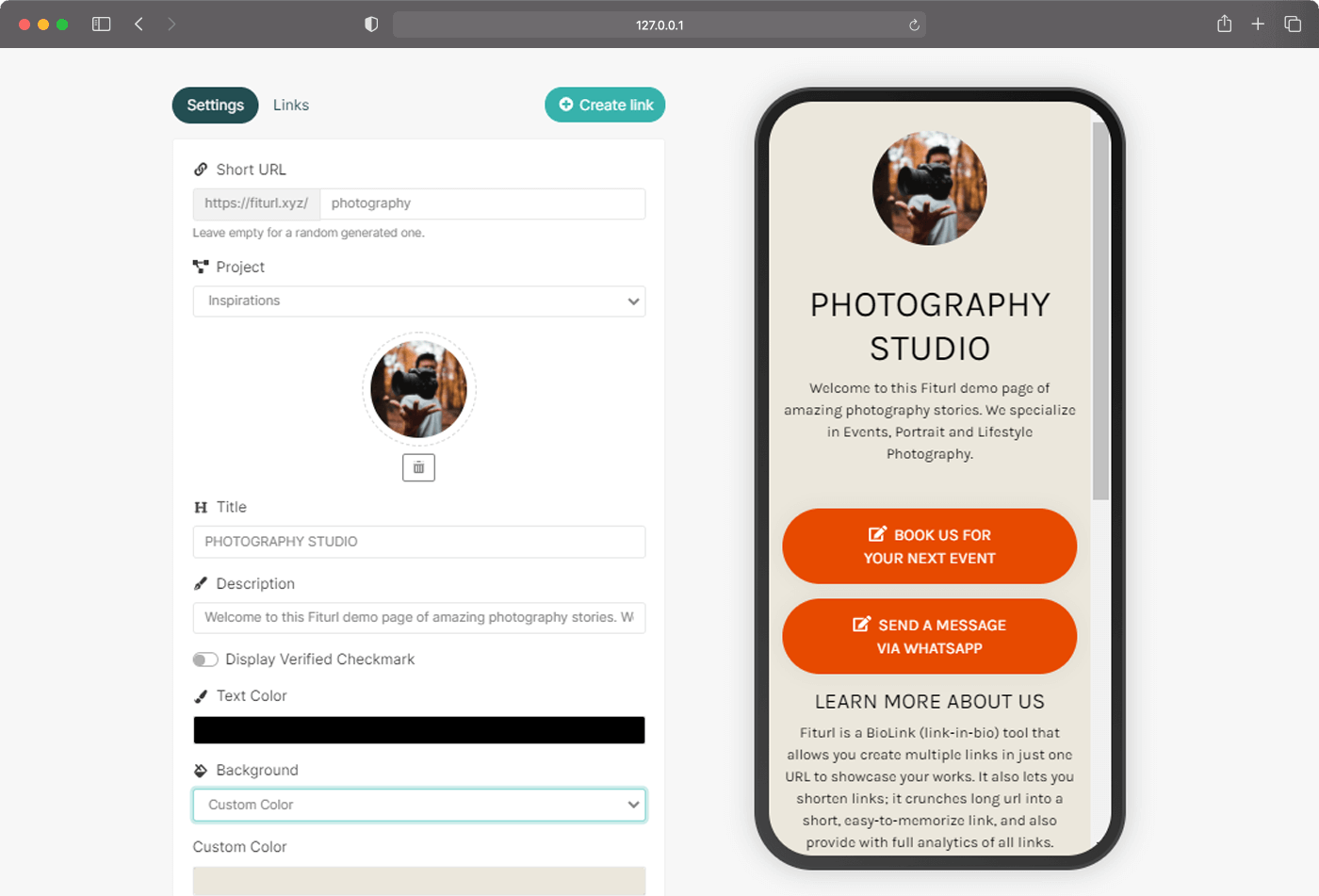This screenshot has width=1319, height=896.
Task: Click the browser back arrow
Action: tap(138, 24)
